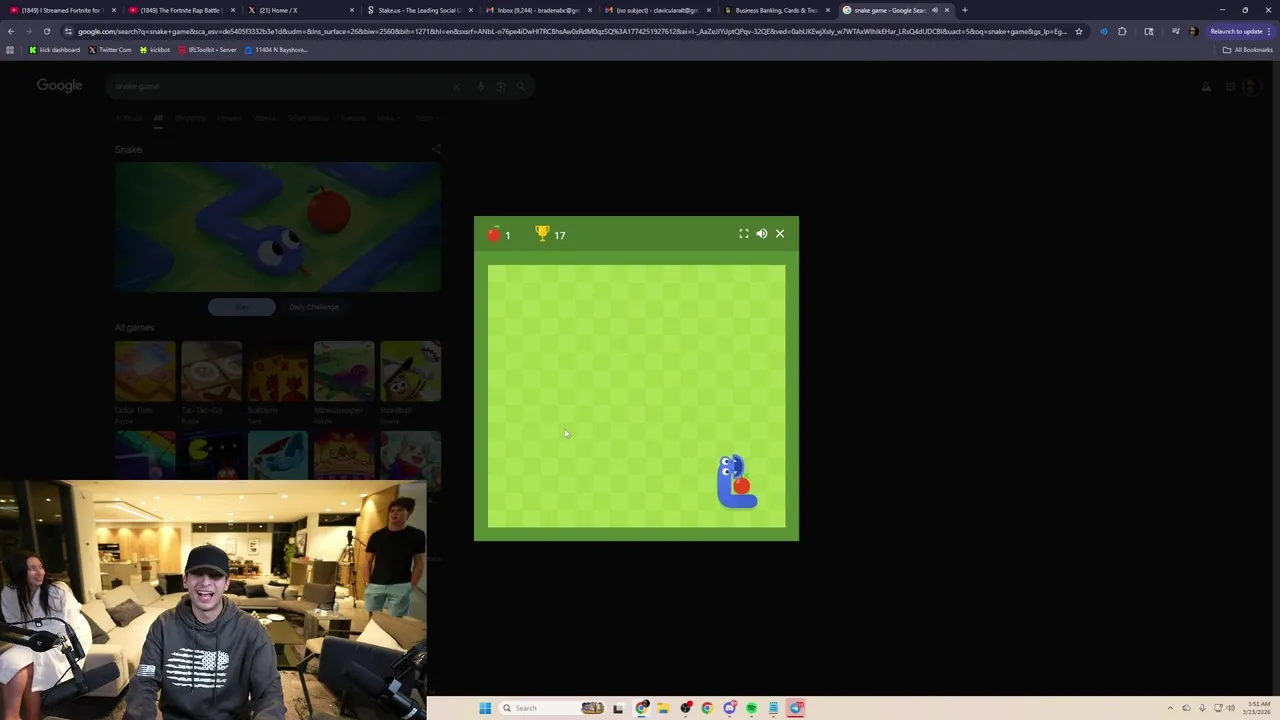The width and height of the screenshot is (1280, 720).
Task: Click the blue snake head
Action: click(x=730, y=465)
